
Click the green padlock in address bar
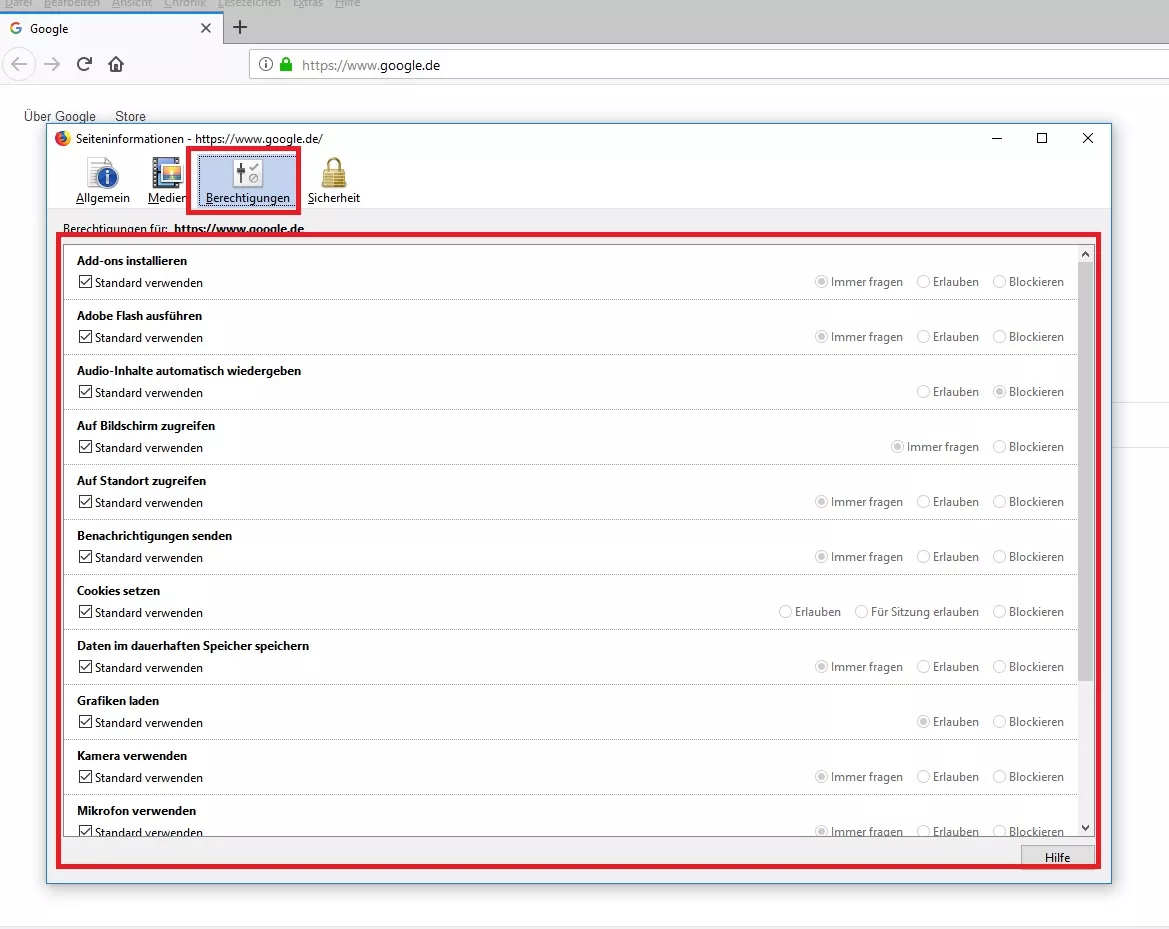click(286, 64)
